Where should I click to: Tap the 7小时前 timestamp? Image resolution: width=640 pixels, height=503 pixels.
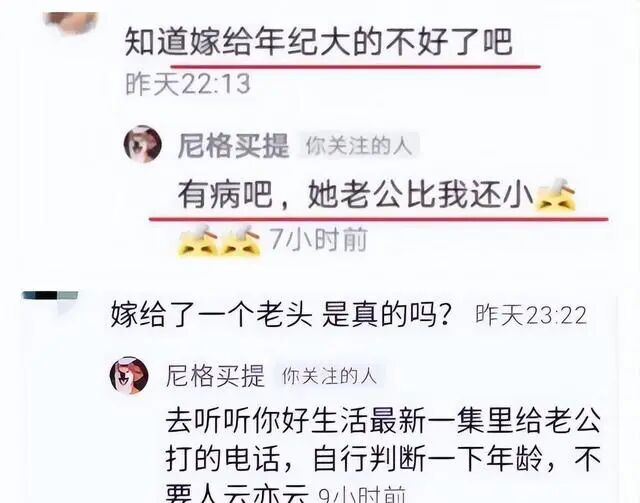[x=318, y=239]
